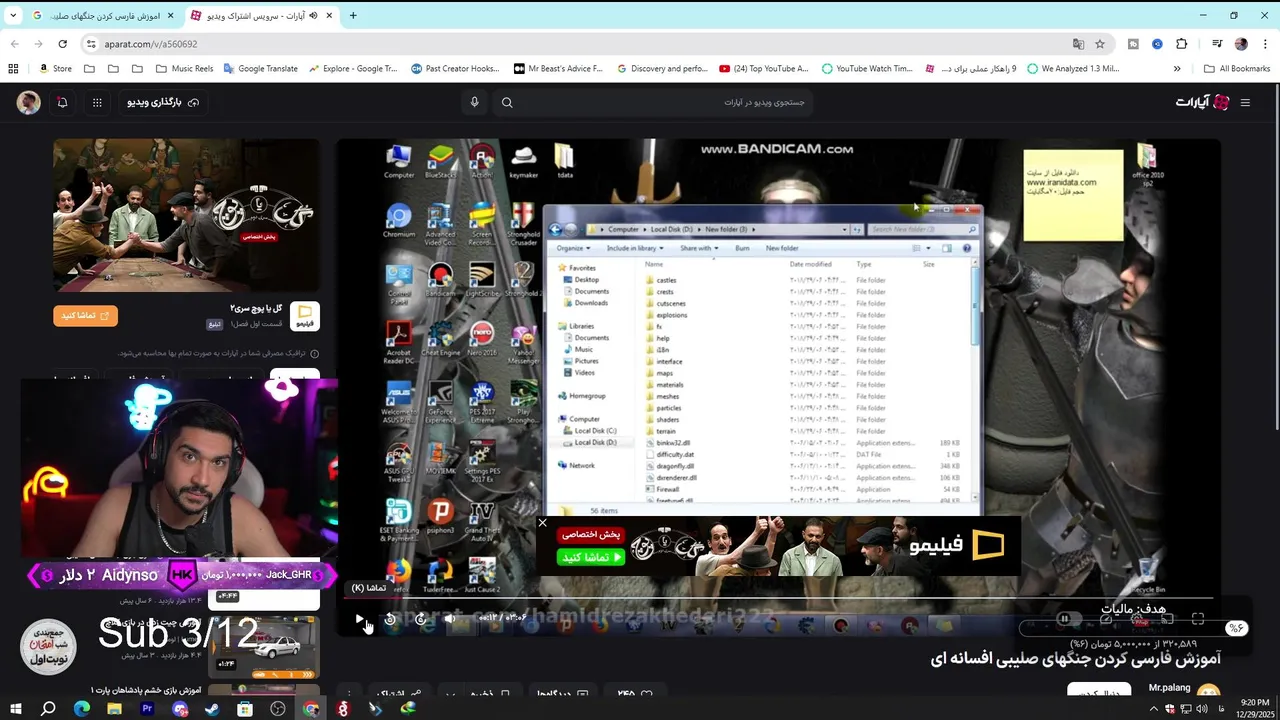Click the upload video button
This screenshot has height=720, width=1280.
(162, 102)
